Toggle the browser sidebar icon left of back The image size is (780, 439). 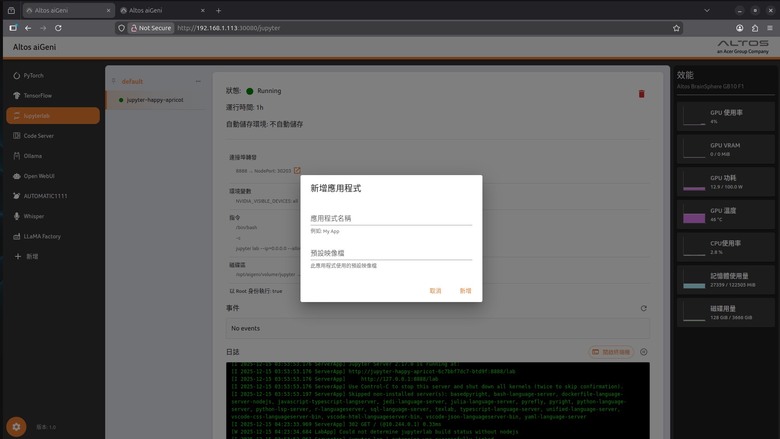pyautogui.click(x=13, y=28)
